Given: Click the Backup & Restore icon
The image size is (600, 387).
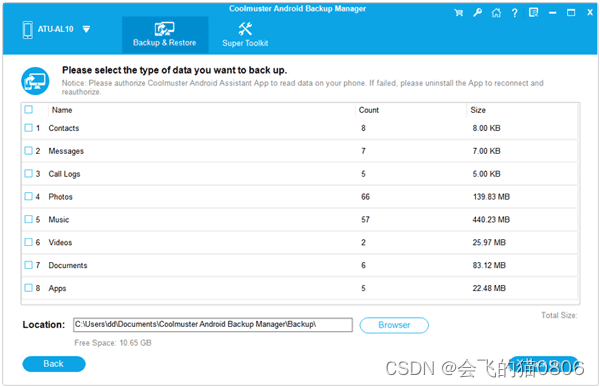Looking at the screenshot, I should pyautogui.click(x=164, y=29).
